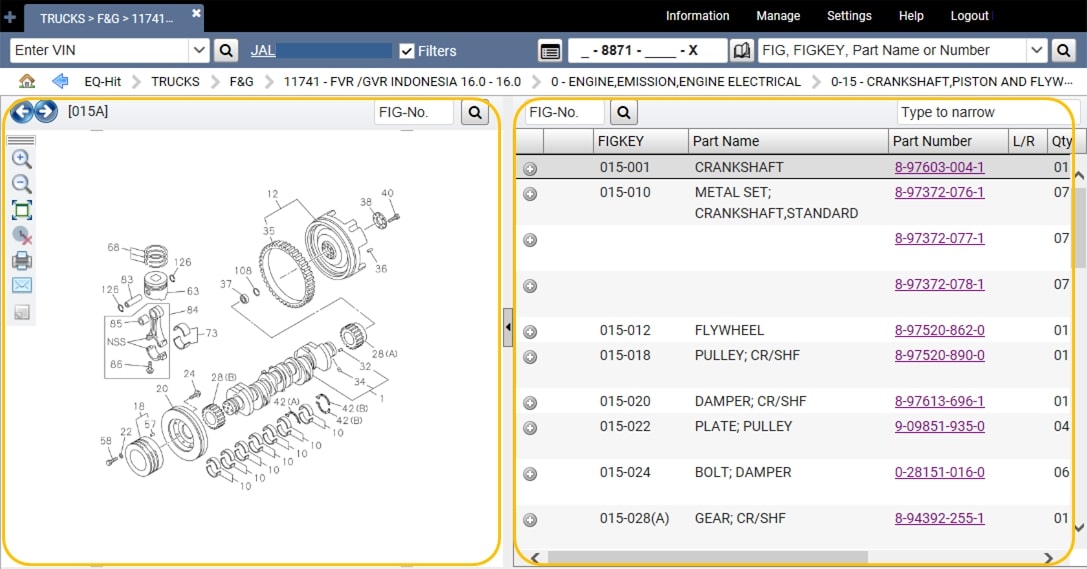Viewport: 1087px width, 569px height.
Task: Expand the FLYWHEEL row details
Action: (530, 332)
